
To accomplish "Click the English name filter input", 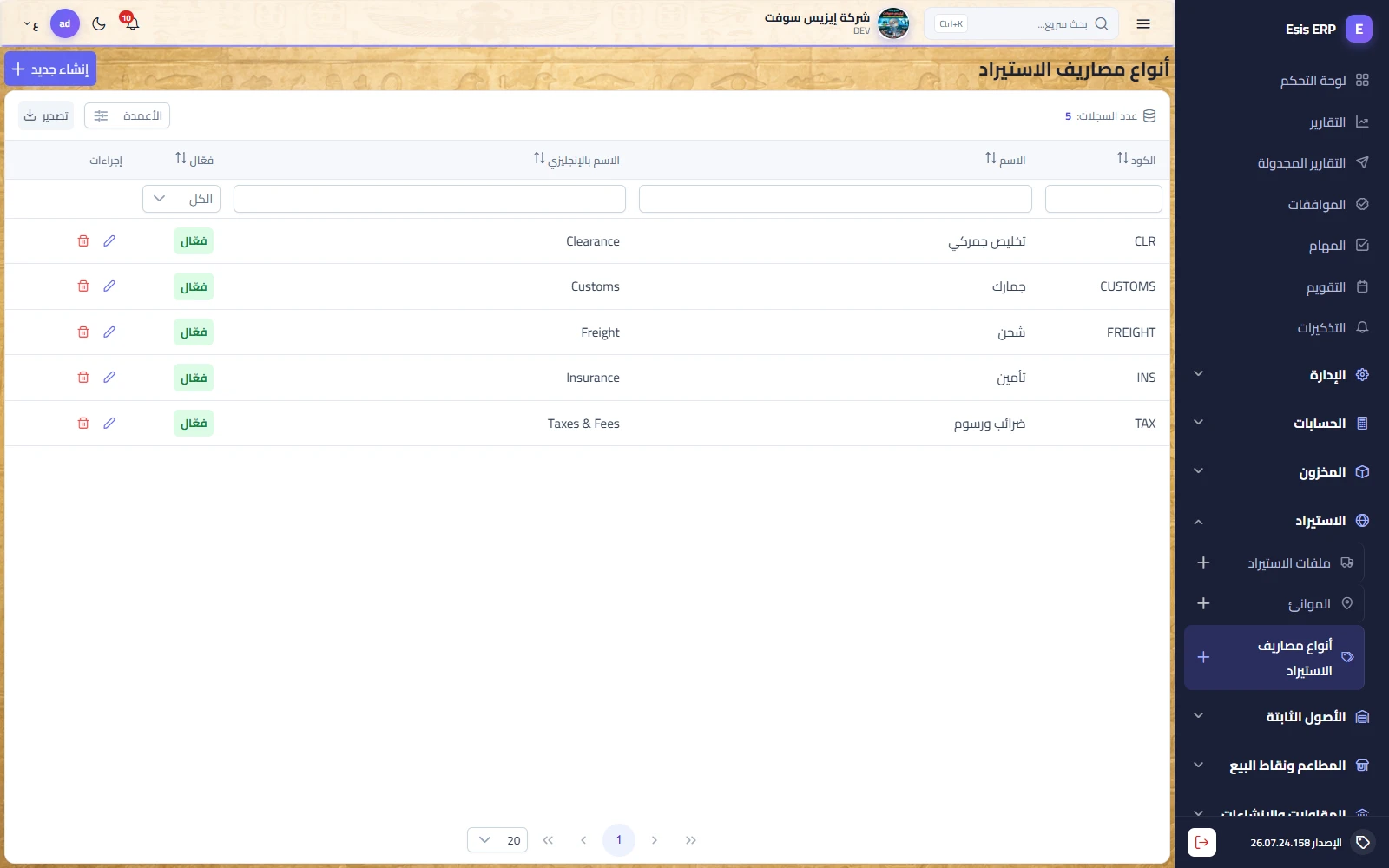I will coord(430,199).
